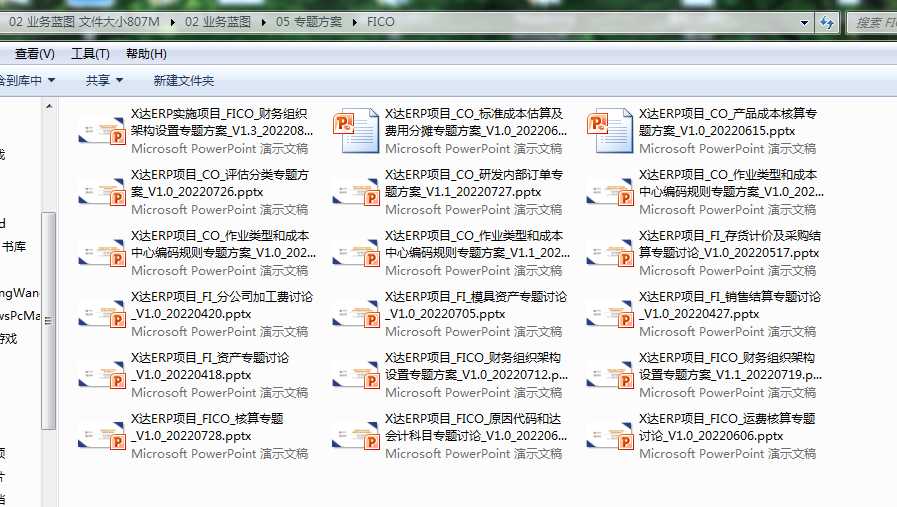
Task: Click the 新建文件夹 button
Action: [183, 80]
